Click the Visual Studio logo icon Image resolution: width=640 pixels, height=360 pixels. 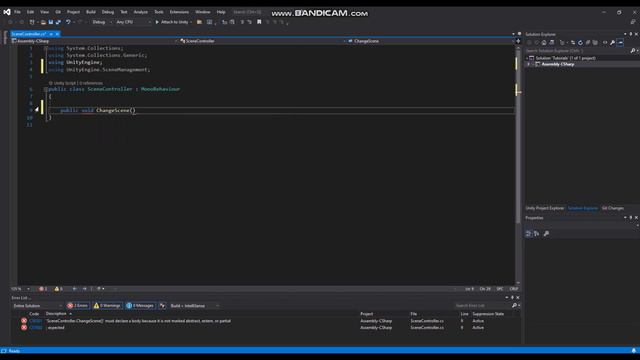click(7, 12)
